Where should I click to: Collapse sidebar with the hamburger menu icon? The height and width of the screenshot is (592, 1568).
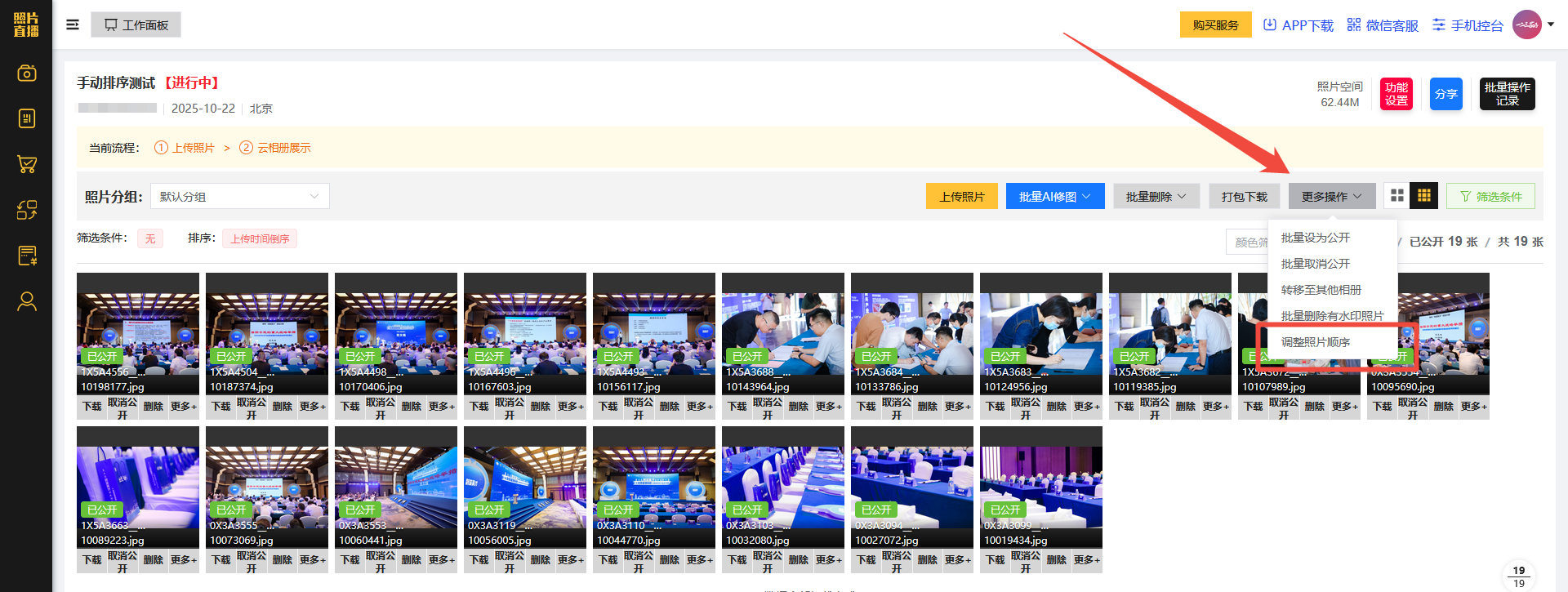click(x=73, y=24)
